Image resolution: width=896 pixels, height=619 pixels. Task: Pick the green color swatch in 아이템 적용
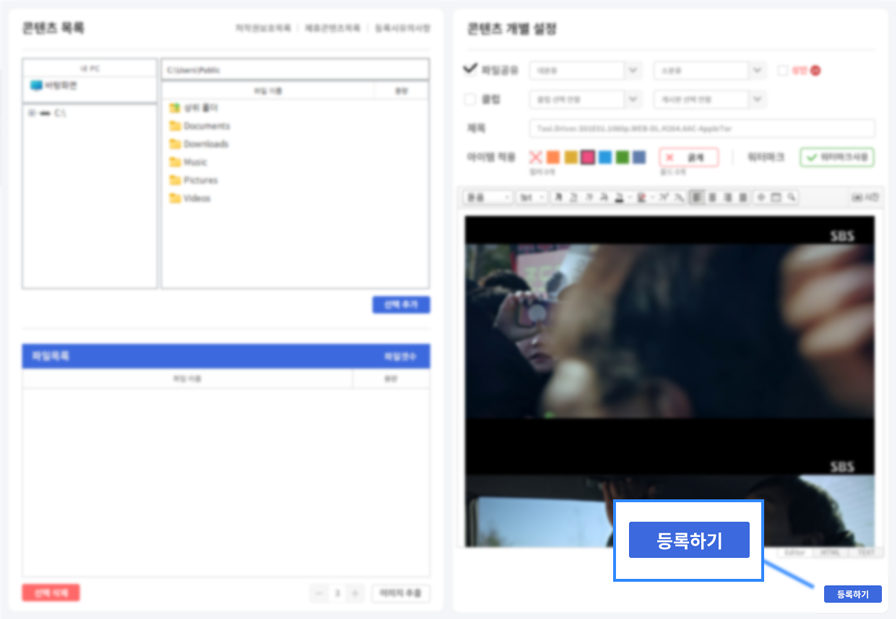621,156
